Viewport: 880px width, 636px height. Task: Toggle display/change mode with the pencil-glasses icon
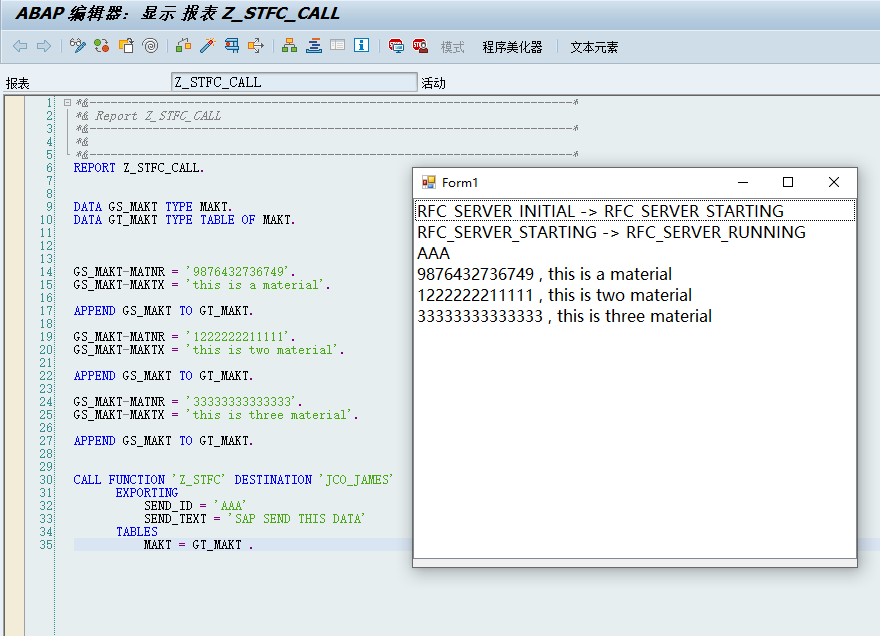pos(77,46)
